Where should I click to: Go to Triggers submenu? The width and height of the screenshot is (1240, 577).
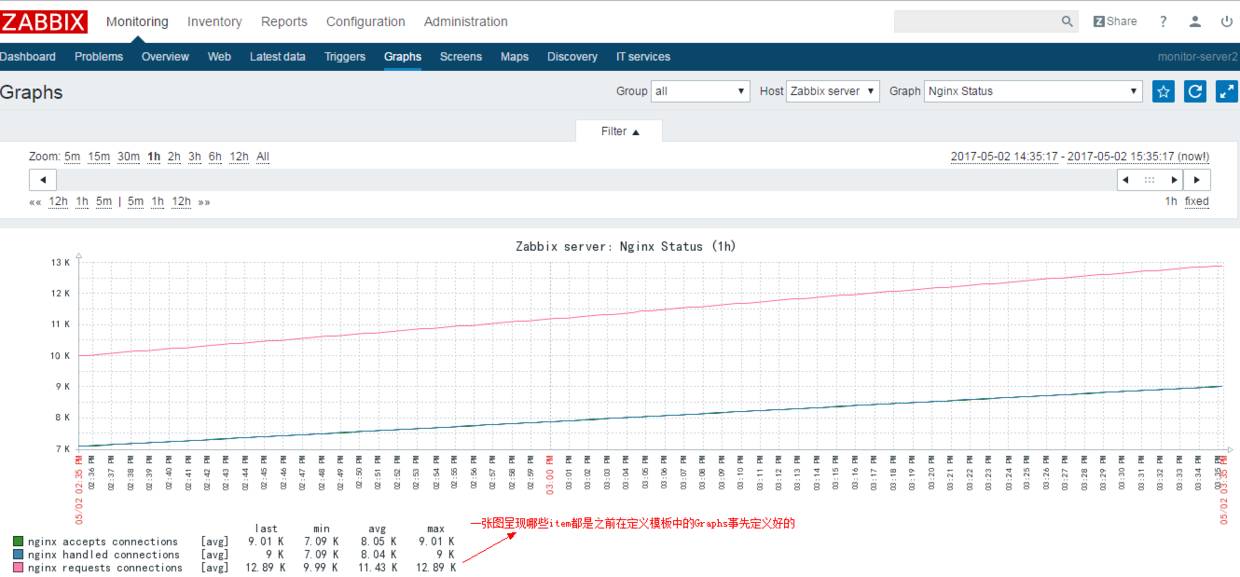tap(345, 57)
